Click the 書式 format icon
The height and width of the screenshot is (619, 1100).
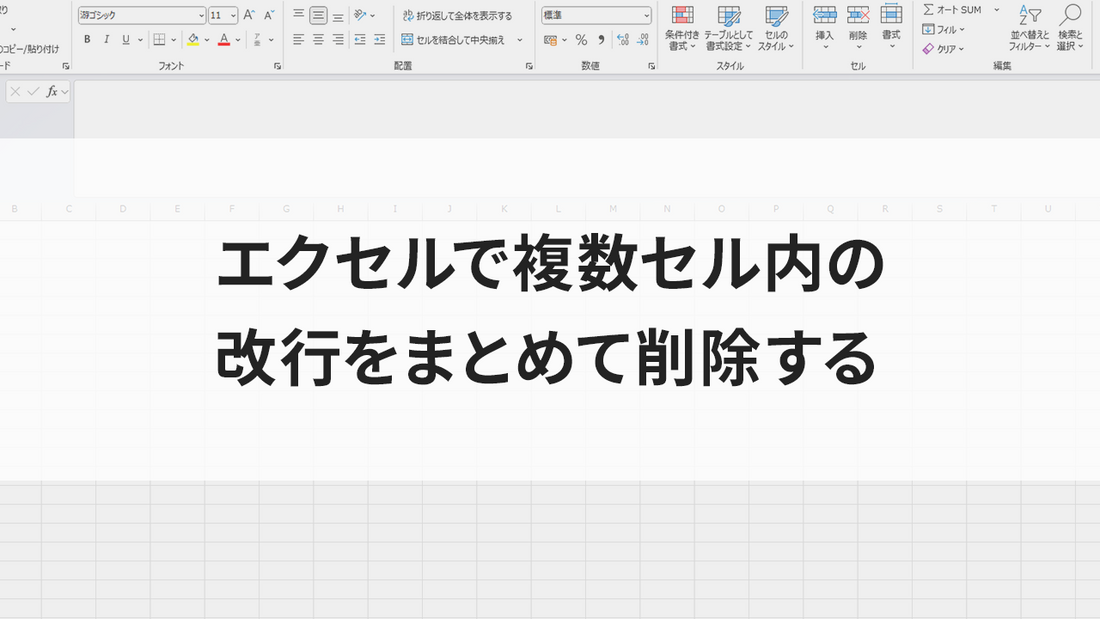[x=890, y=25]
